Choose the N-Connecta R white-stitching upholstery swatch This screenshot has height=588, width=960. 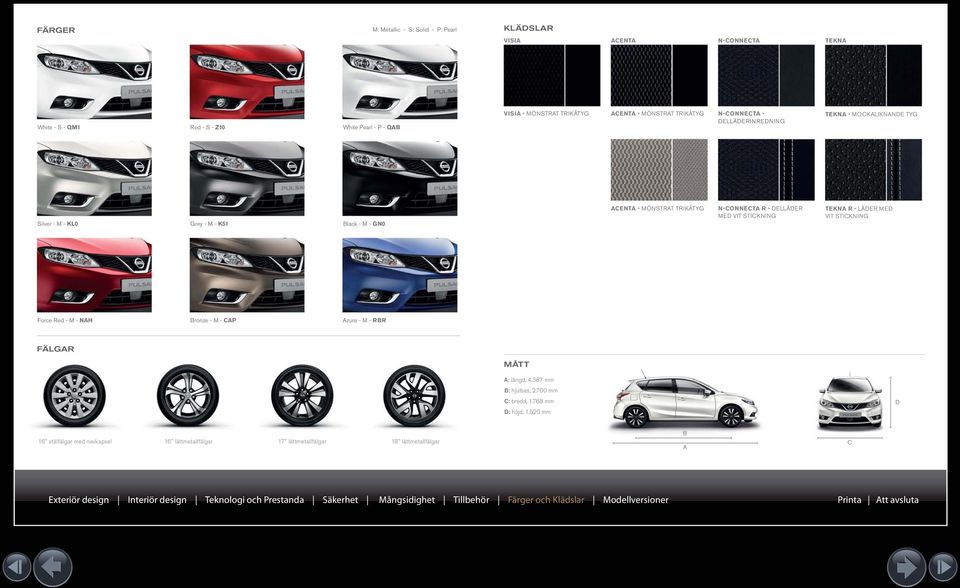(766, 170)
